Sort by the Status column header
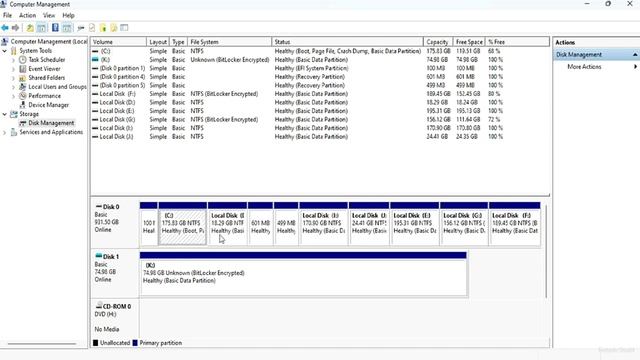This screenshot has width=640, height=360. [347, 42]
